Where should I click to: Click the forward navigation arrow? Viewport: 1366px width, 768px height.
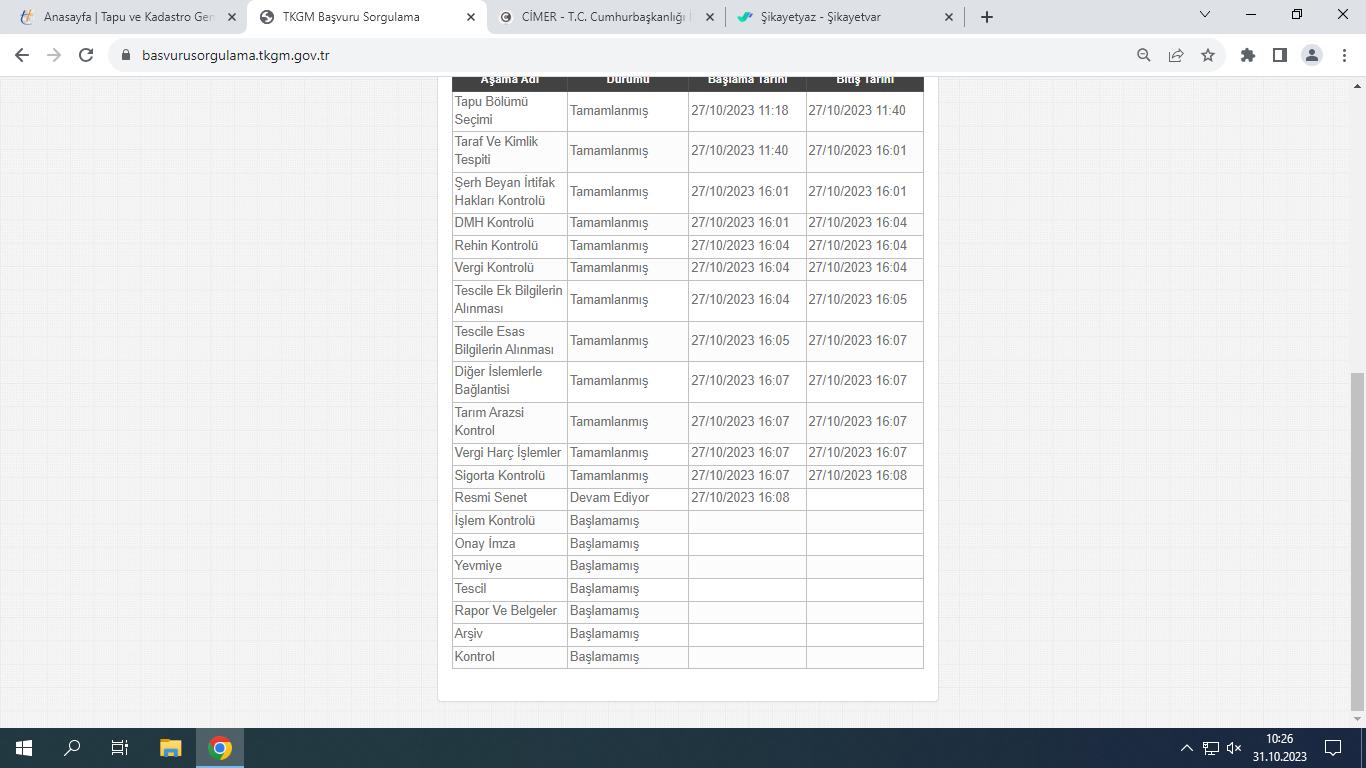(54, 55)
